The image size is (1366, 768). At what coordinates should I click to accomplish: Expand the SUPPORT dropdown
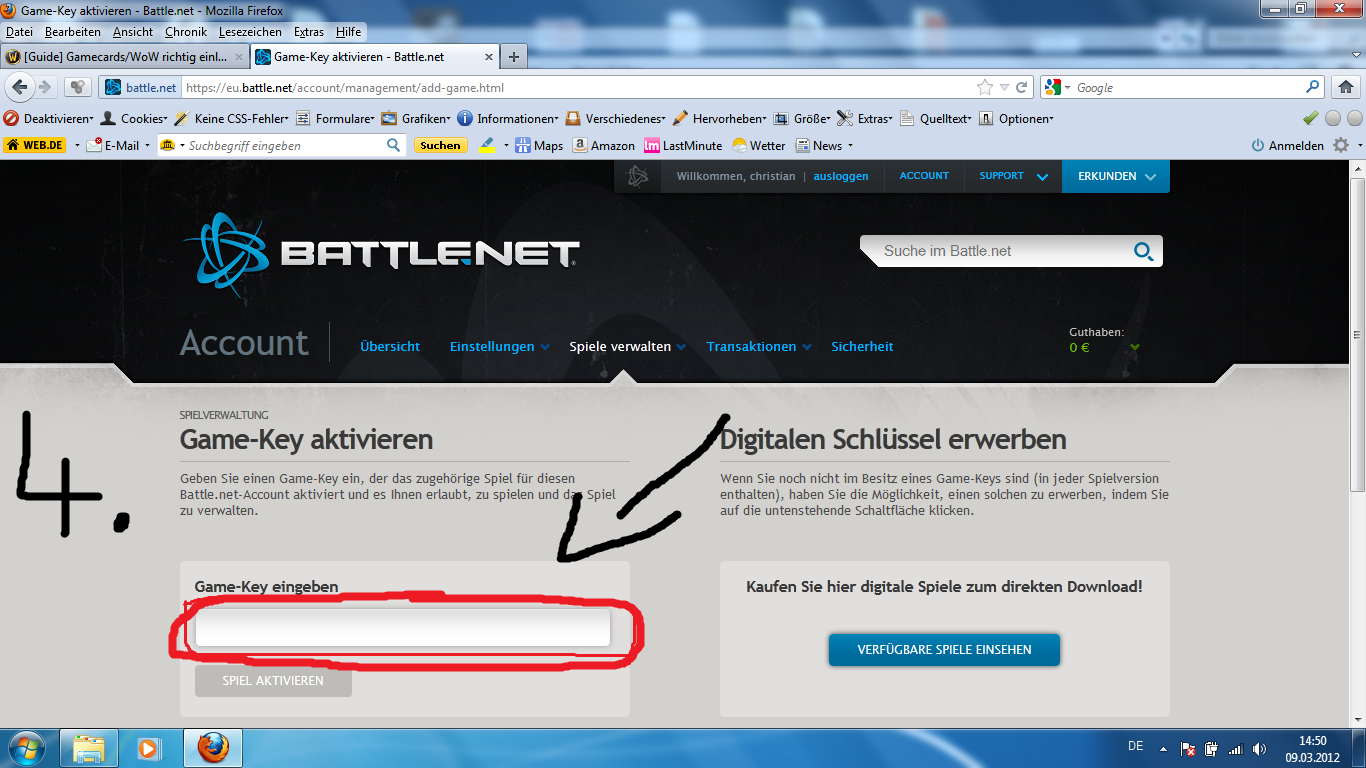tap(1013, 176)
